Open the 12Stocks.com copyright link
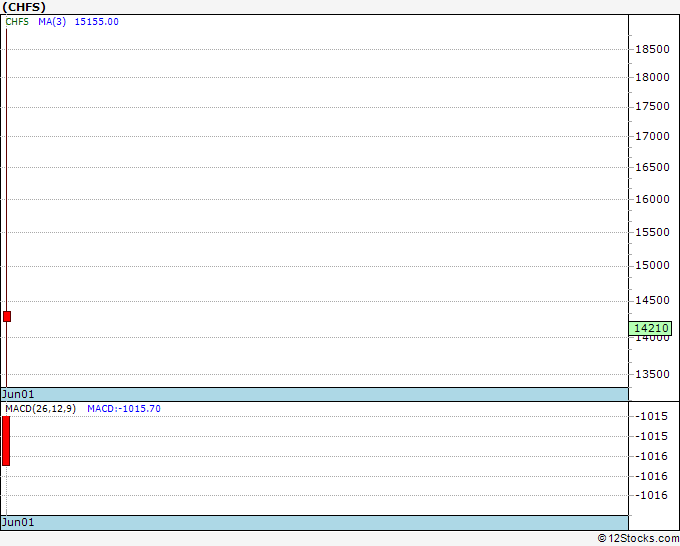Screen dimensions: 680x546 638,538
